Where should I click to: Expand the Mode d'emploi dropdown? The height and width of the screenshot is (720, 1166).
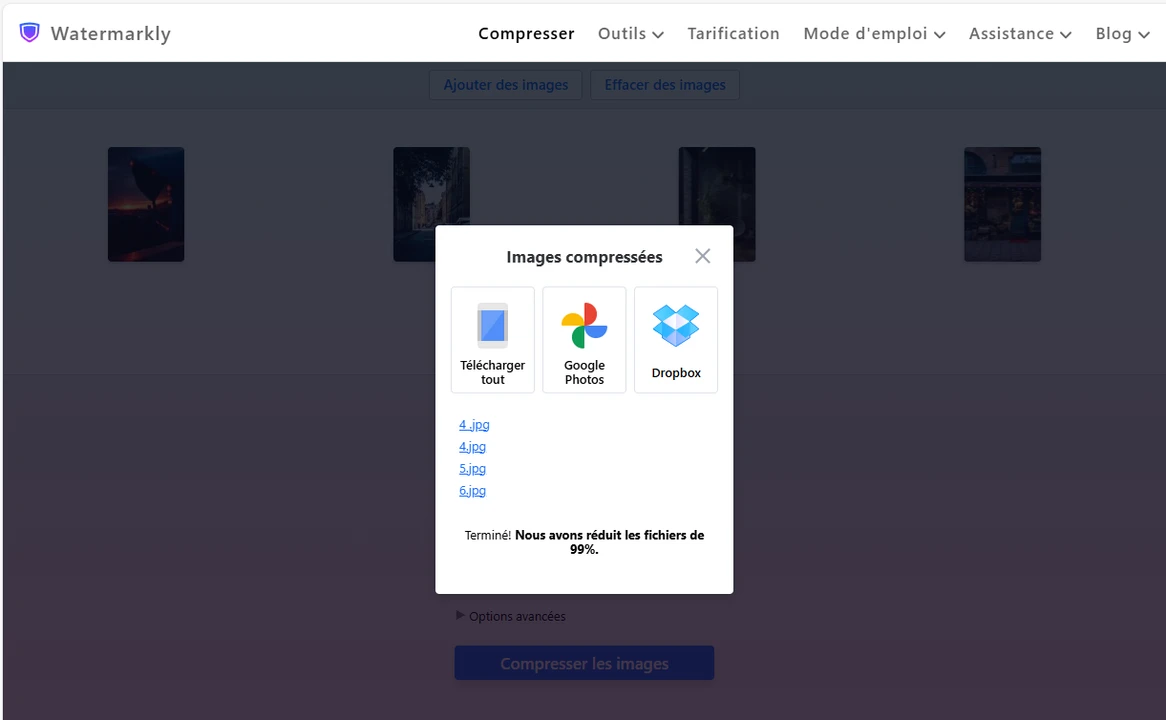[874, 33]
